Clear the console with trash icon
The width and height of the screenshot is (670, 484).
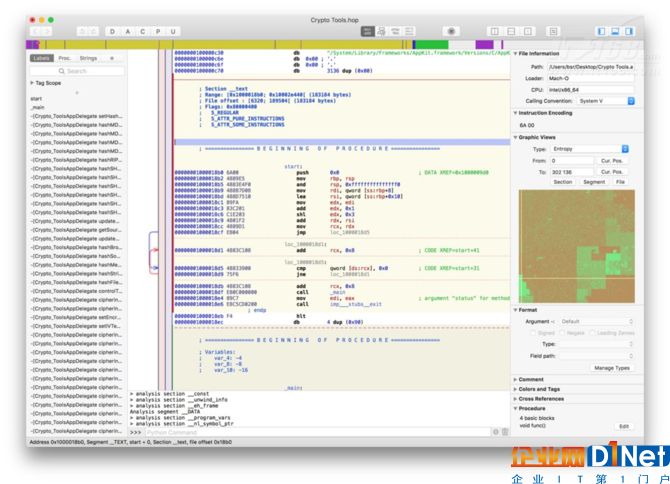click(x=505, y=432)
